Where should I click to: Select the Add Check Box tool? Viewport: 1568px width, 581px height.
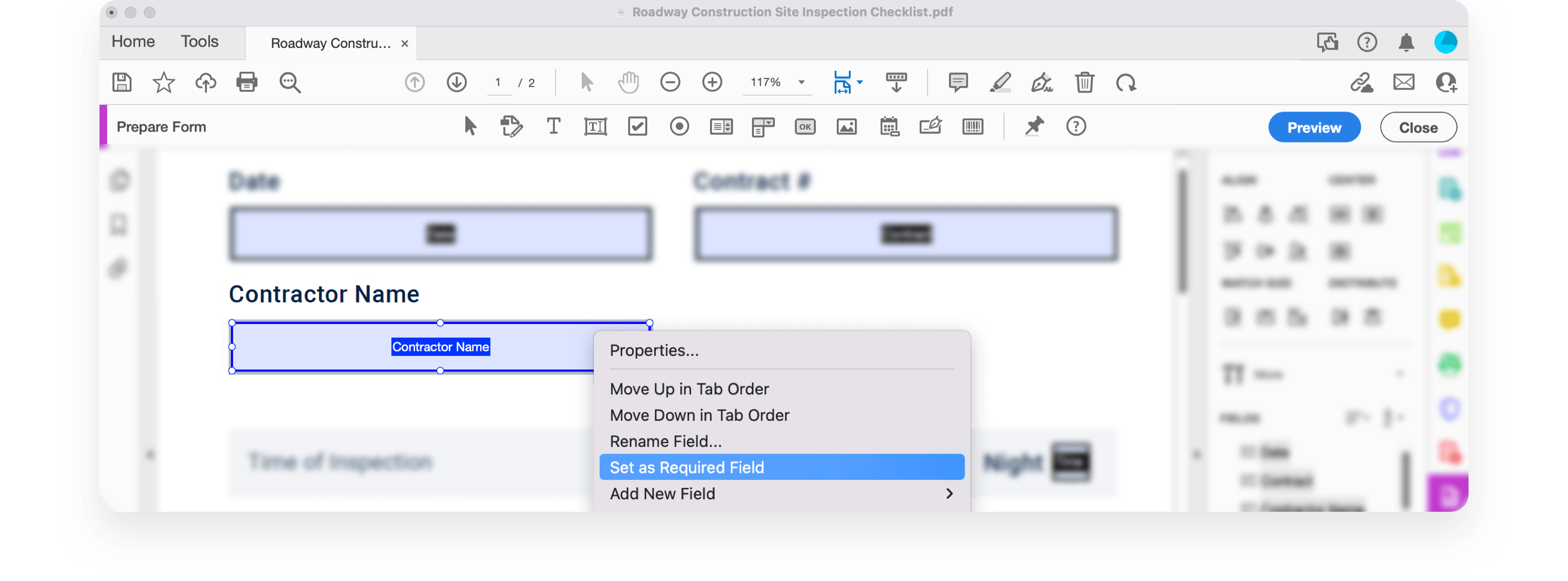coord(637,127)
